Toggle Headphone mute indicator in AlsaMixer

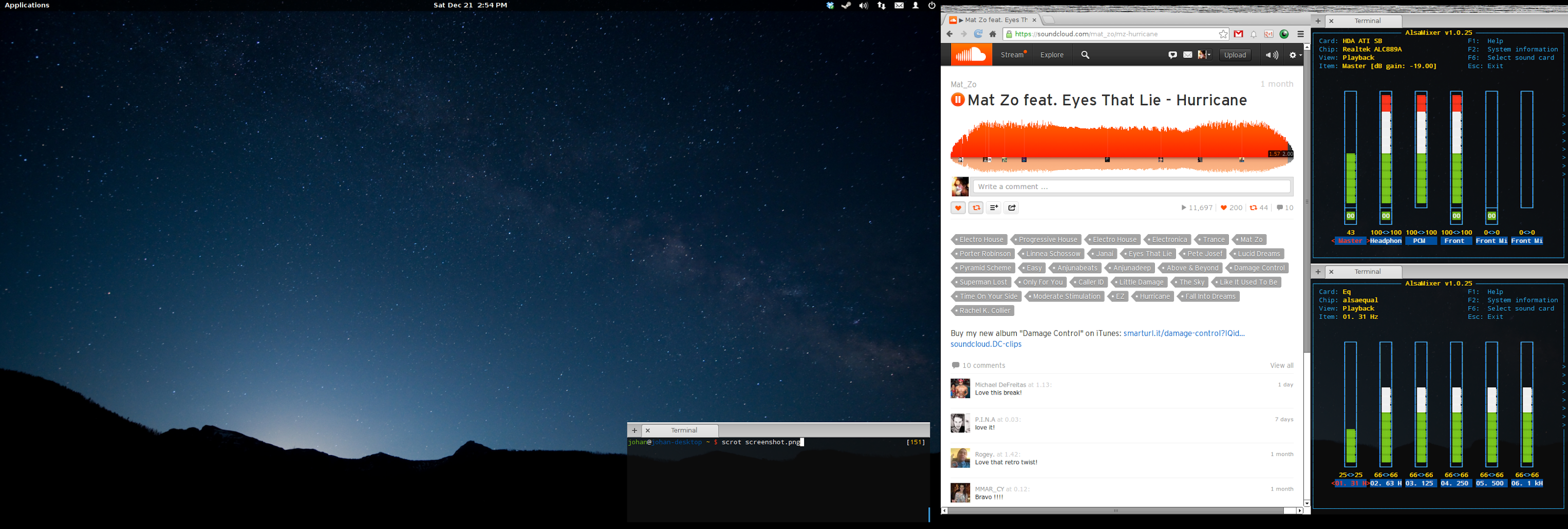[x=1386, y=216]
